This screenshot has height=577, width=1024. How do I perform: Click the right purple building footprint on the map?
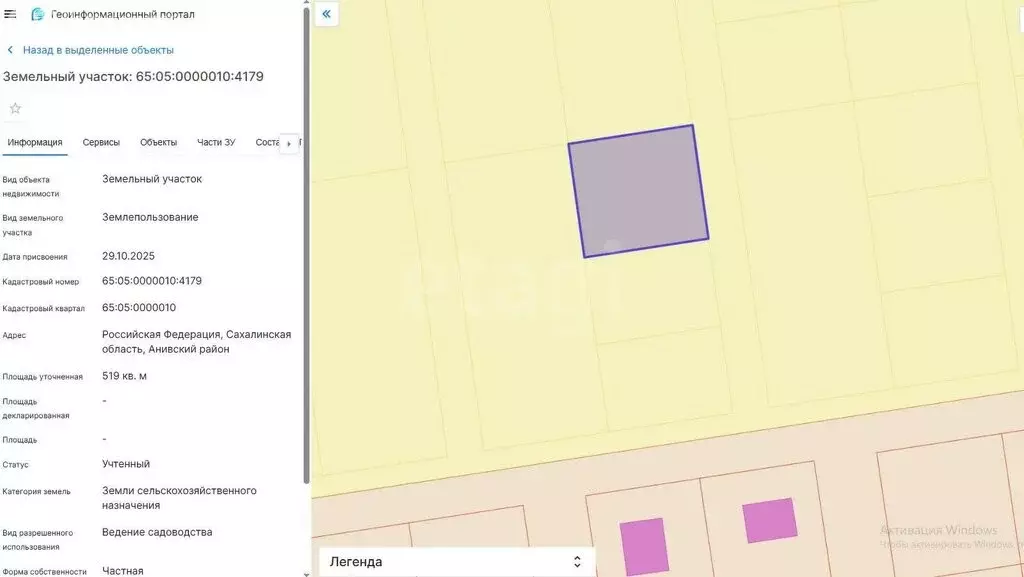(770, 520)
